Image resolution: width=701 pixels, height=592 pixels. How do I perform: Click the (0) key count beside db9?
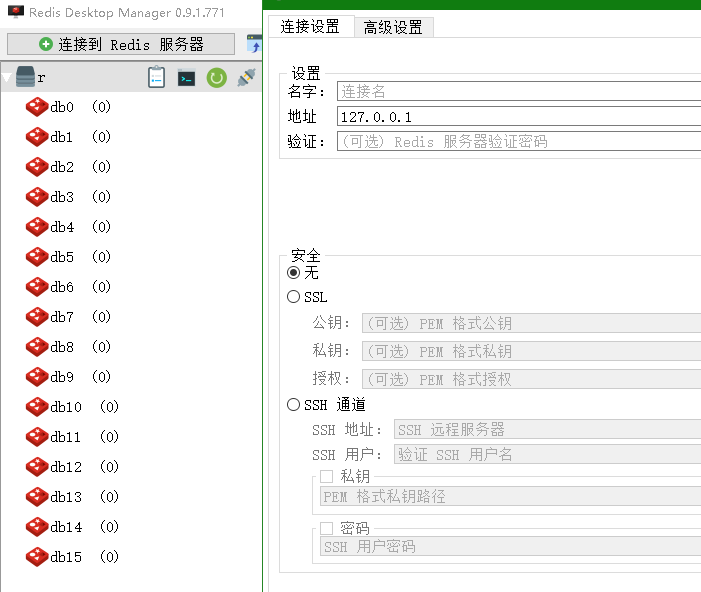(101, 376)
